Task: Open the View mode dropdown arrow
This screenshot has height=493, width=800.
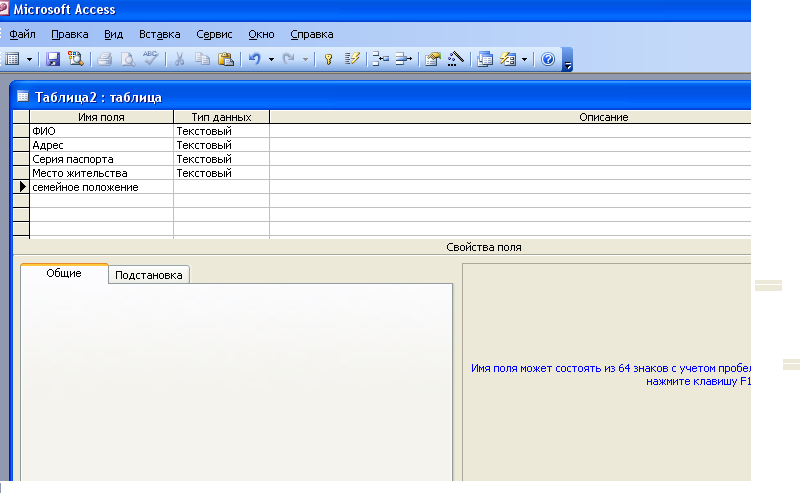Action: pyautogui.click(x=30, y=60)
